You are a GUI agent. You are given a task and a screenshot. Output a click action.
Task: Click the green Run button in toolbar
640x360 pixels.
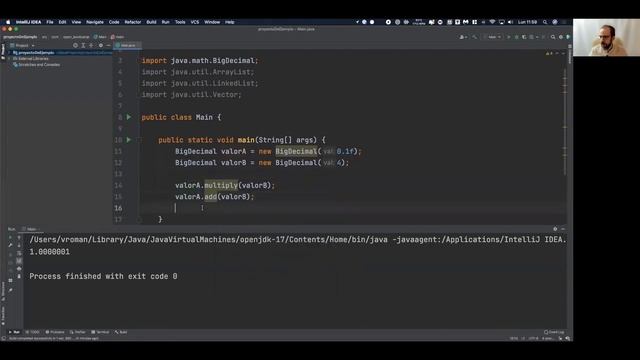[x=509, y=37]
